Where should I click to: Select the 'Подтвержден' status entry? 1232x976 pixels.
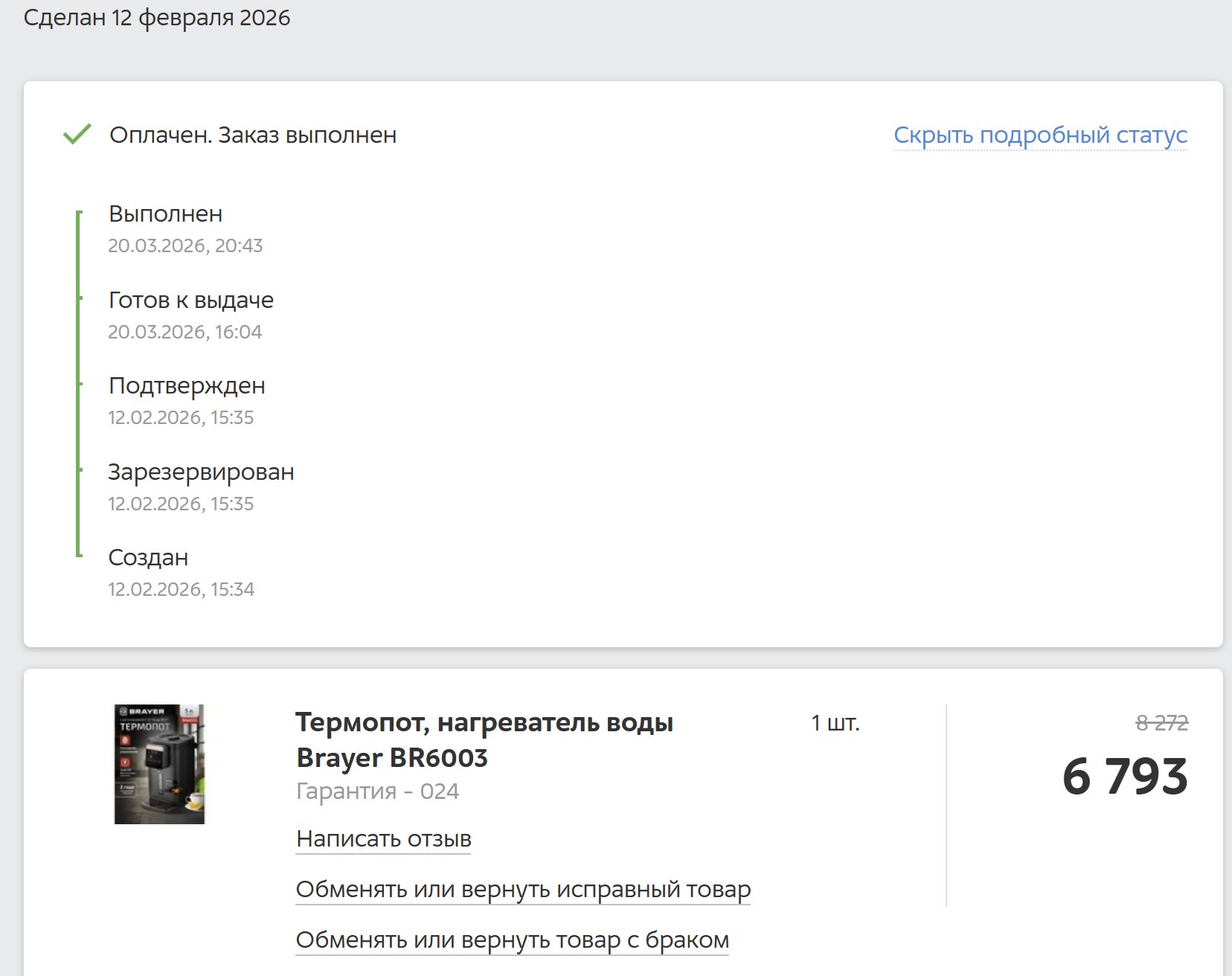187,386
